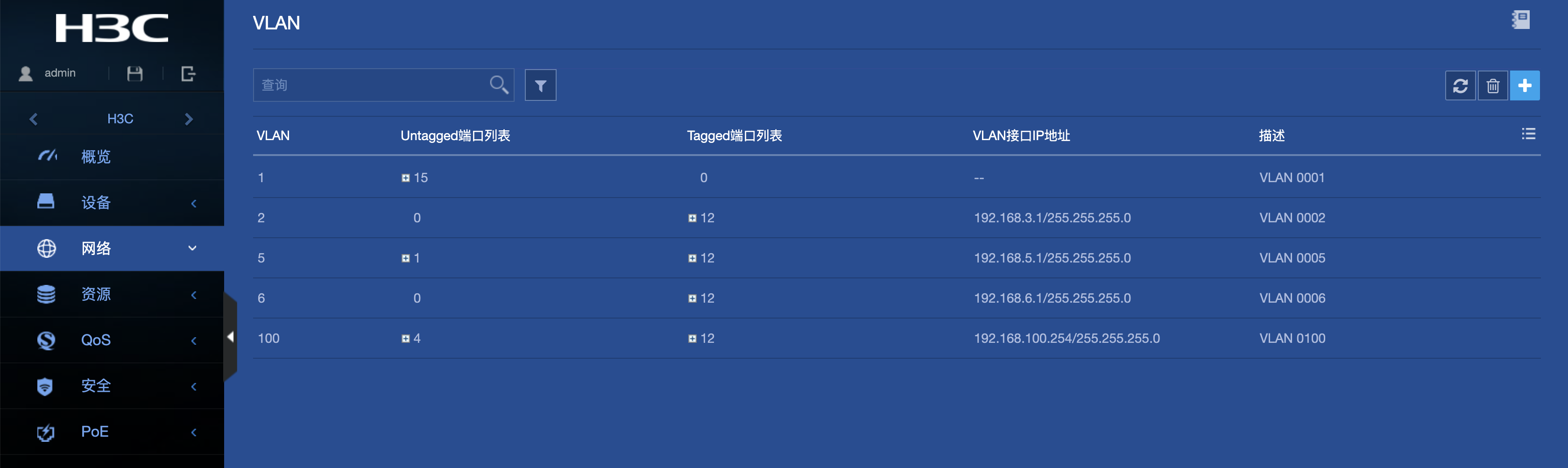Select IP address 192.168.6.1/255.255.255.0
Viewport: 1568px width, 468px height.
1052,298
